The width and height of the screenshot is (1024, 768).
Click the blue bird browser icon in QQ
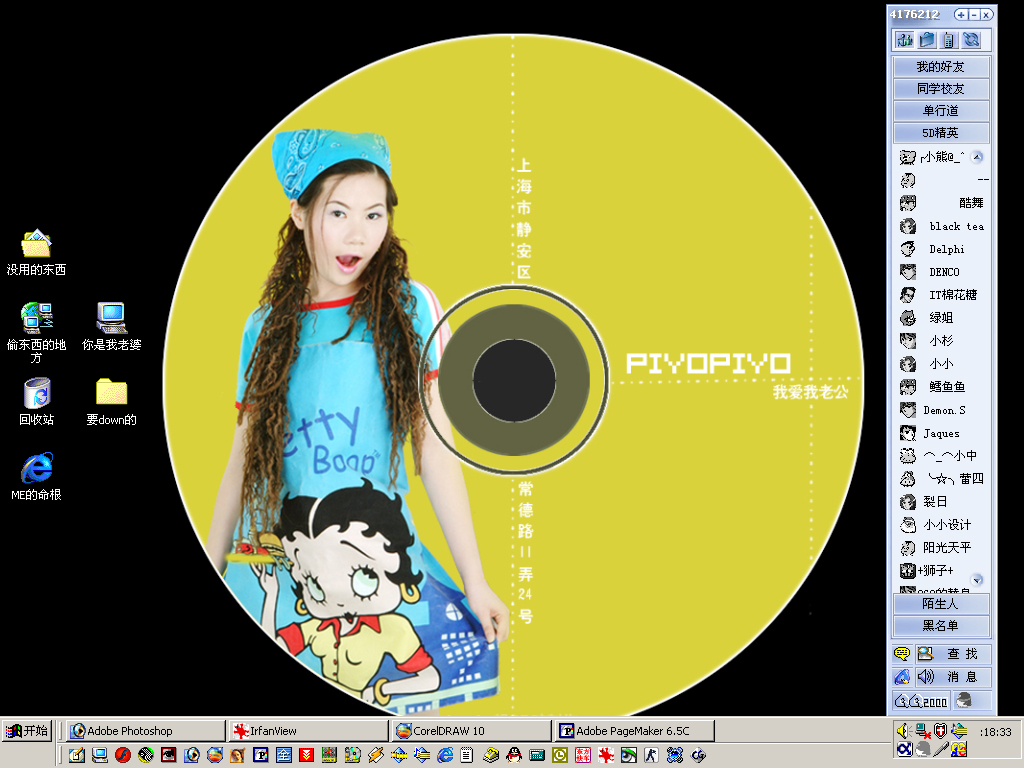pos(902,677)
